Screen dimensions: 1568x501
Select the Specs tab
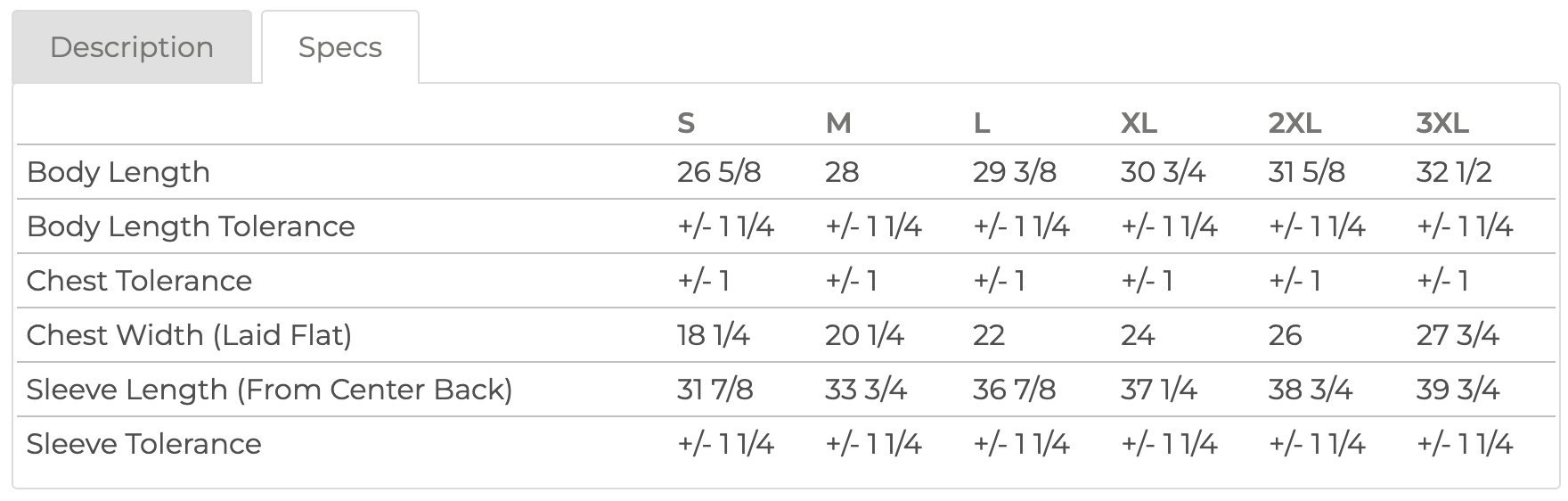[339, 47]
